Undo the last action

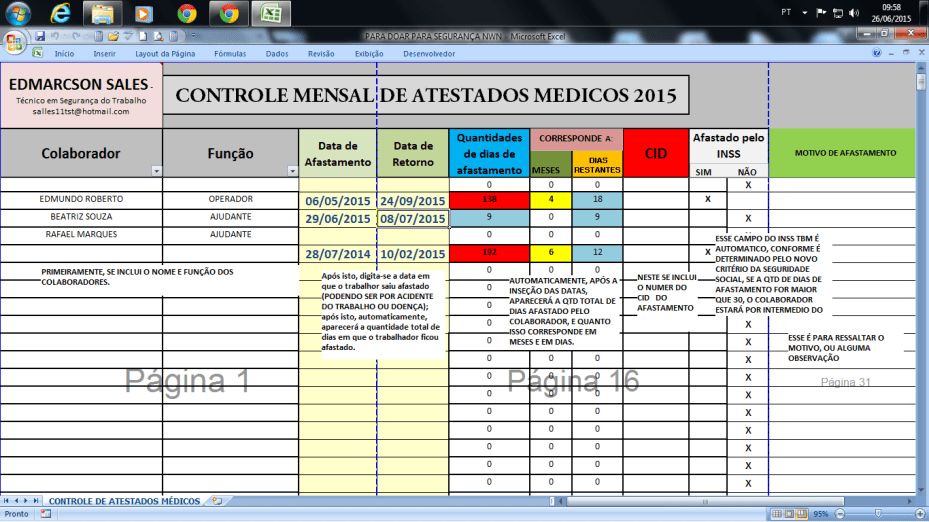[55, 36]
